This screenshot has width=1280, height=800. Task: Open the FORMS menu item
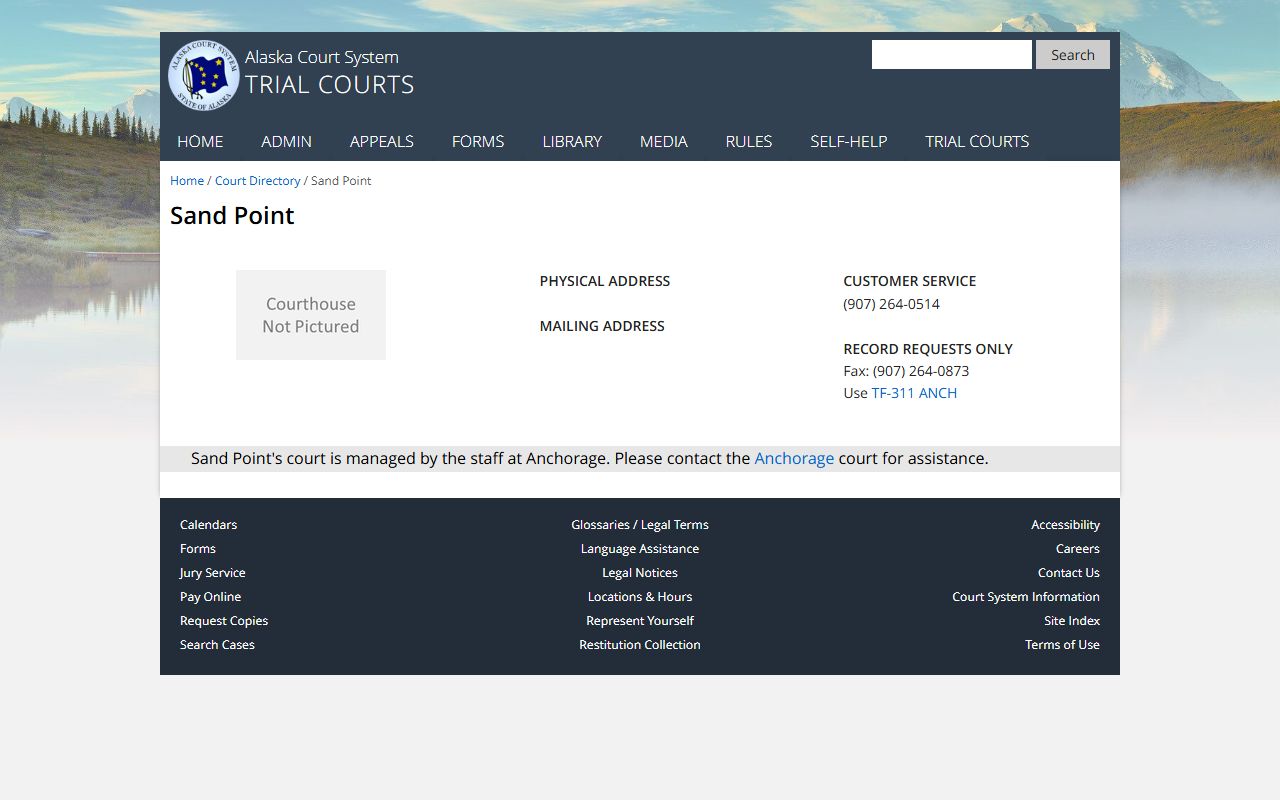click(x=478, y=141)
